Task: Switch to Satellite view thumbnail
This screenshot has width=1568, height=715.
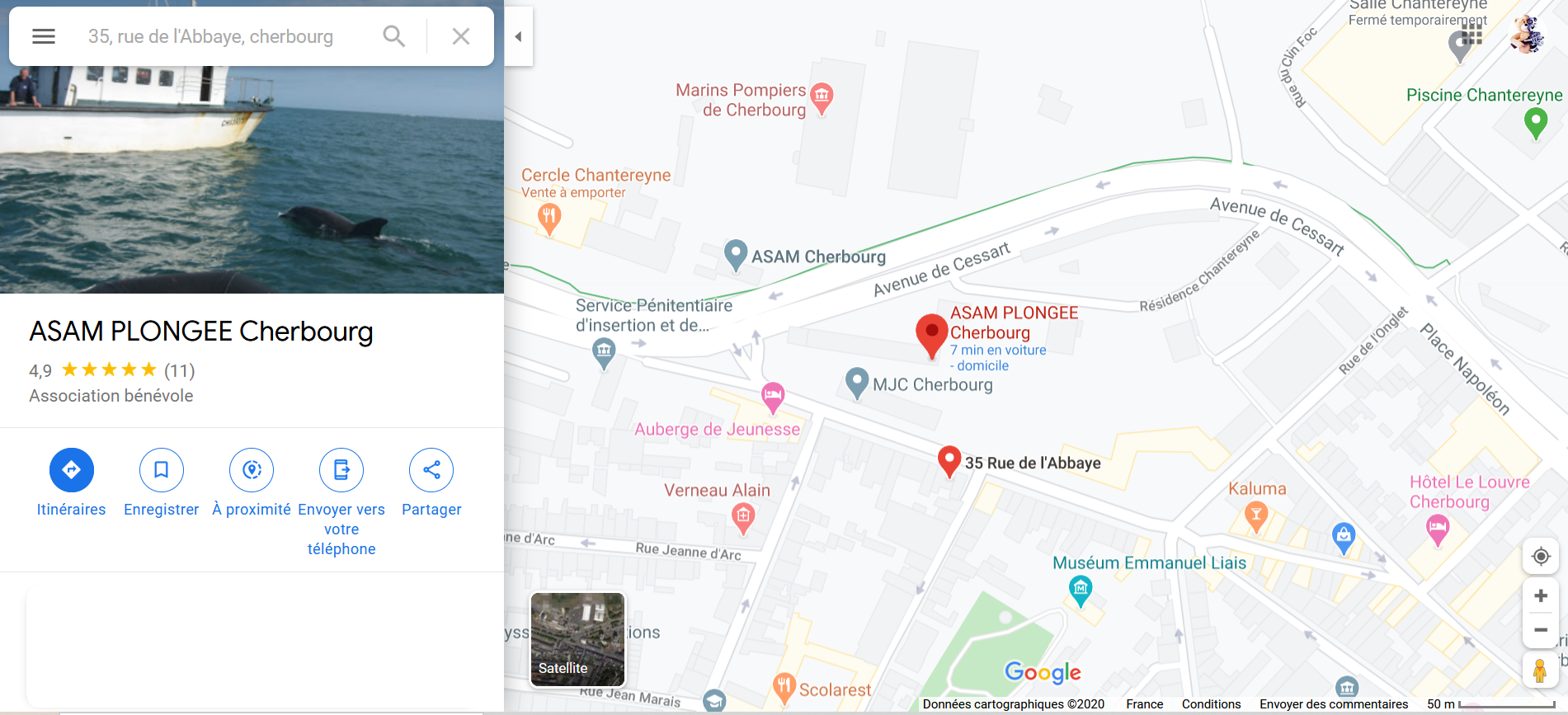Action: pyautogui.click(x=577, y=639)
